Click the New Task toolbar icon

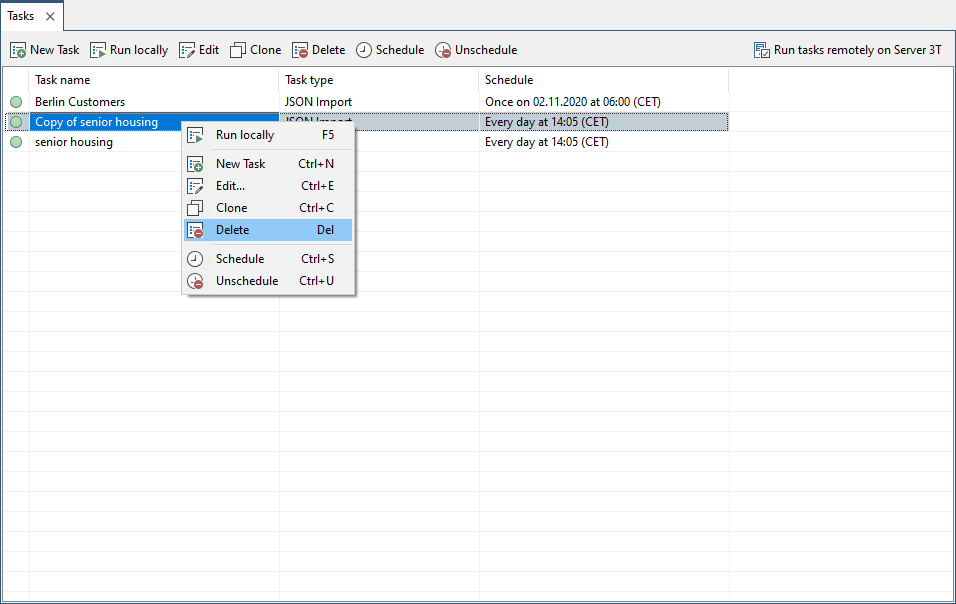[x=18, y=50]
